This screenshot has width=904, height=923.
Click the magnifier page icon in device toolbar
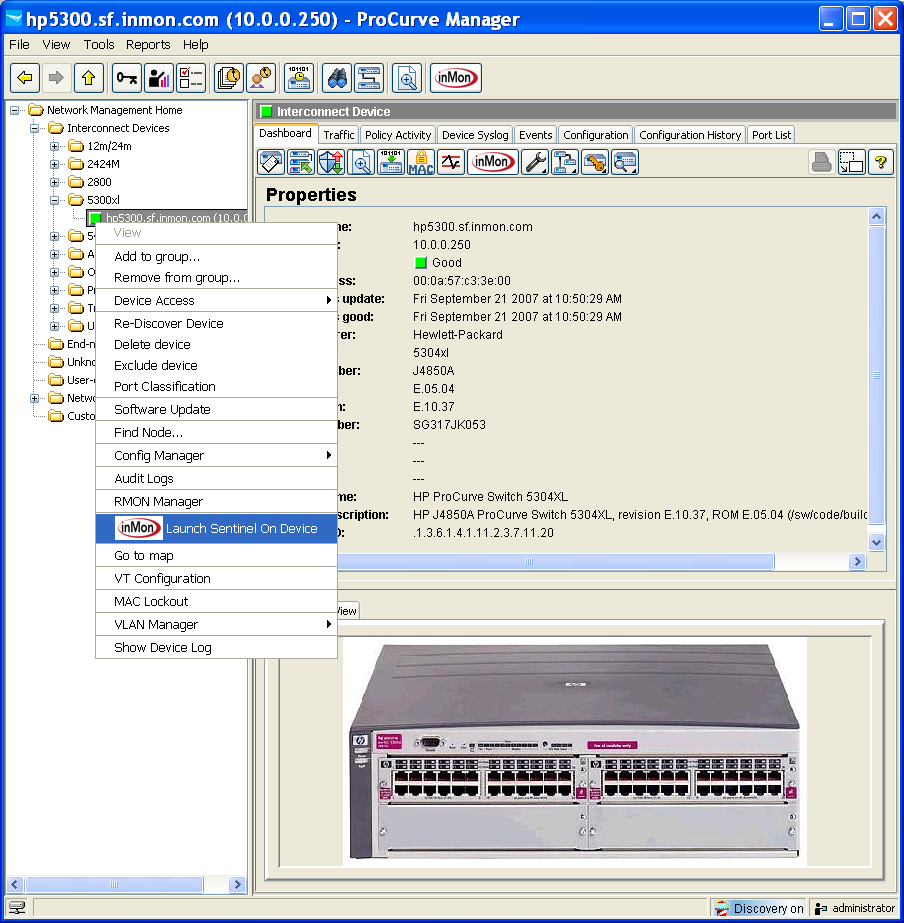click(361, 162)
